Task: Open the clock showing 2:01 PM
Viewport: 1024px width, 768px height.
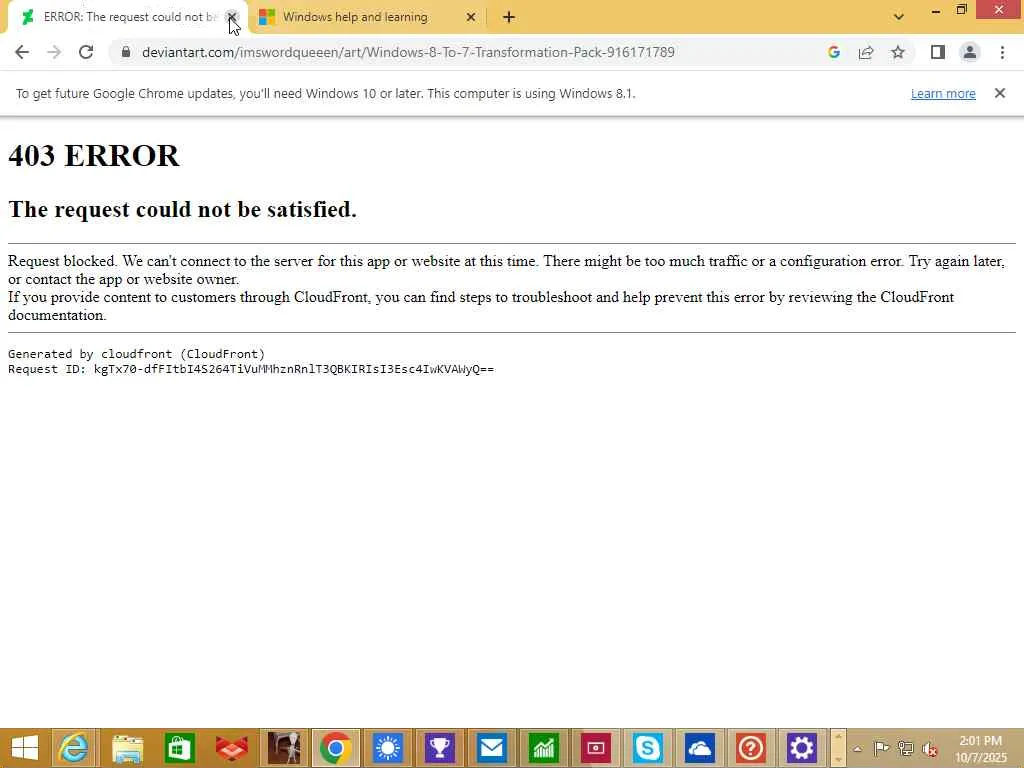Action: coord(980,749)
